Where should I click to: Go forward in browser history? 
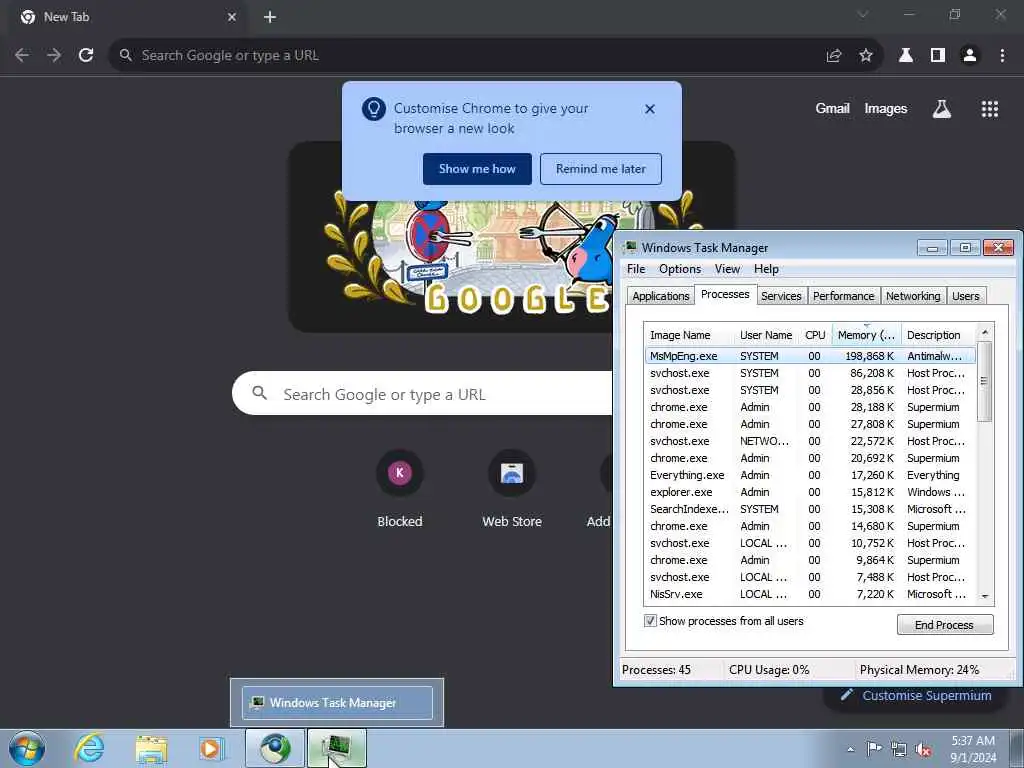[x=54, y=56]
